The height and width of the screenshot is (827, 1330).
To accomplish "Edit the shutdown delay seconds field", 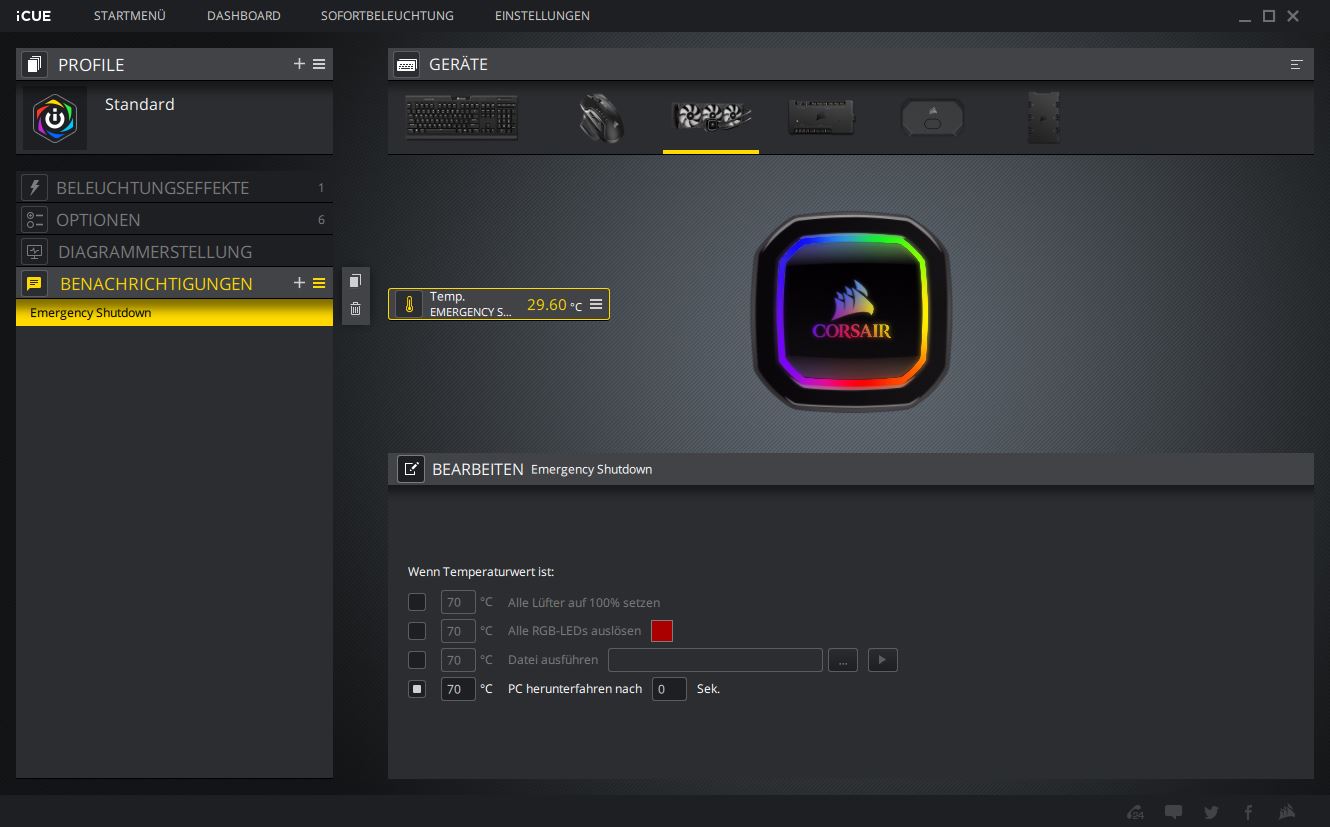I will coord(669,689).
